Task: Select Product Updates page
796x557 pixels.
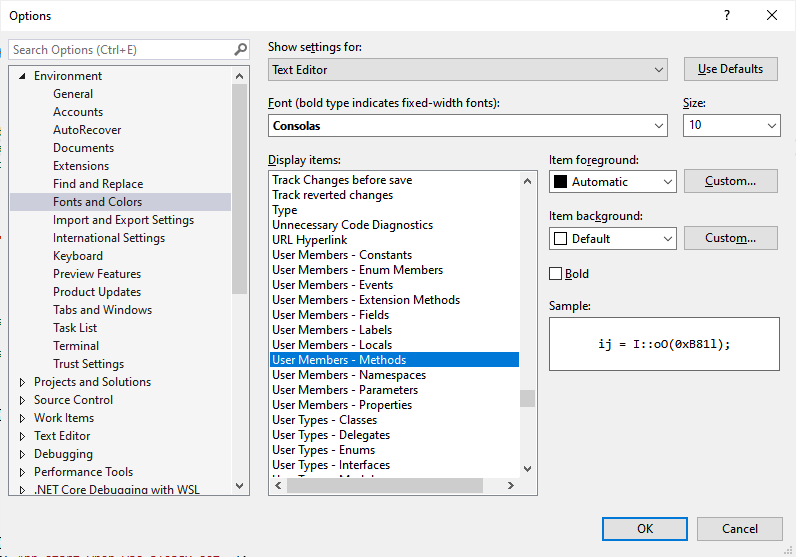Action: (x=97, y=292)
